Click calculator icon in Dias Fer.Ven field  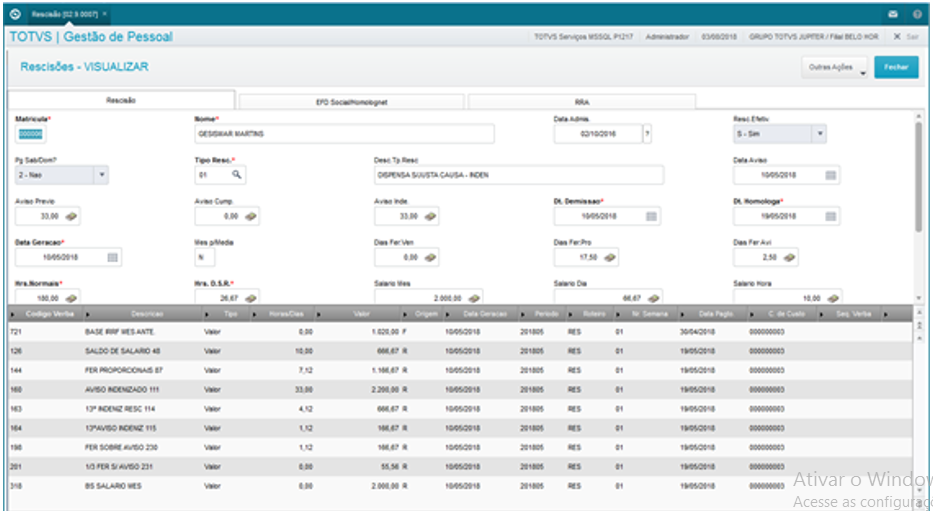pyautogui.click(x=431, y=258)
